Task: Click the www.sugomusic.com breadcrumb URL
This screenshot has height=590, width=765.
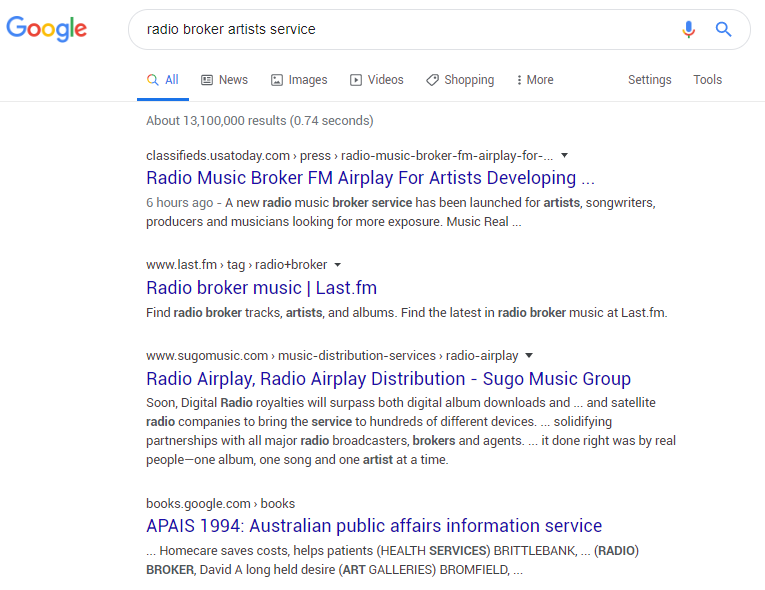Action: 332,356
